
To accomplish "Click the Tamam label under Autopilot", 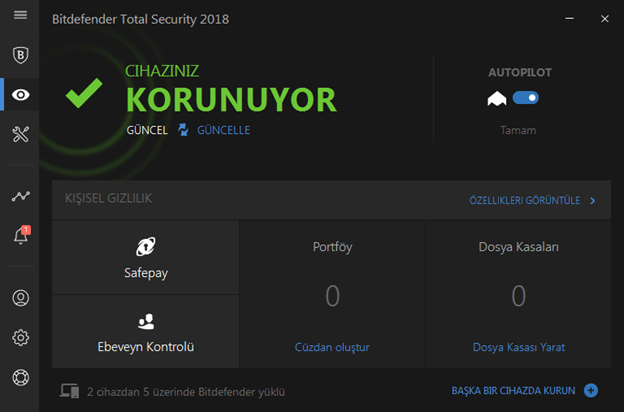I will [518, 131].
